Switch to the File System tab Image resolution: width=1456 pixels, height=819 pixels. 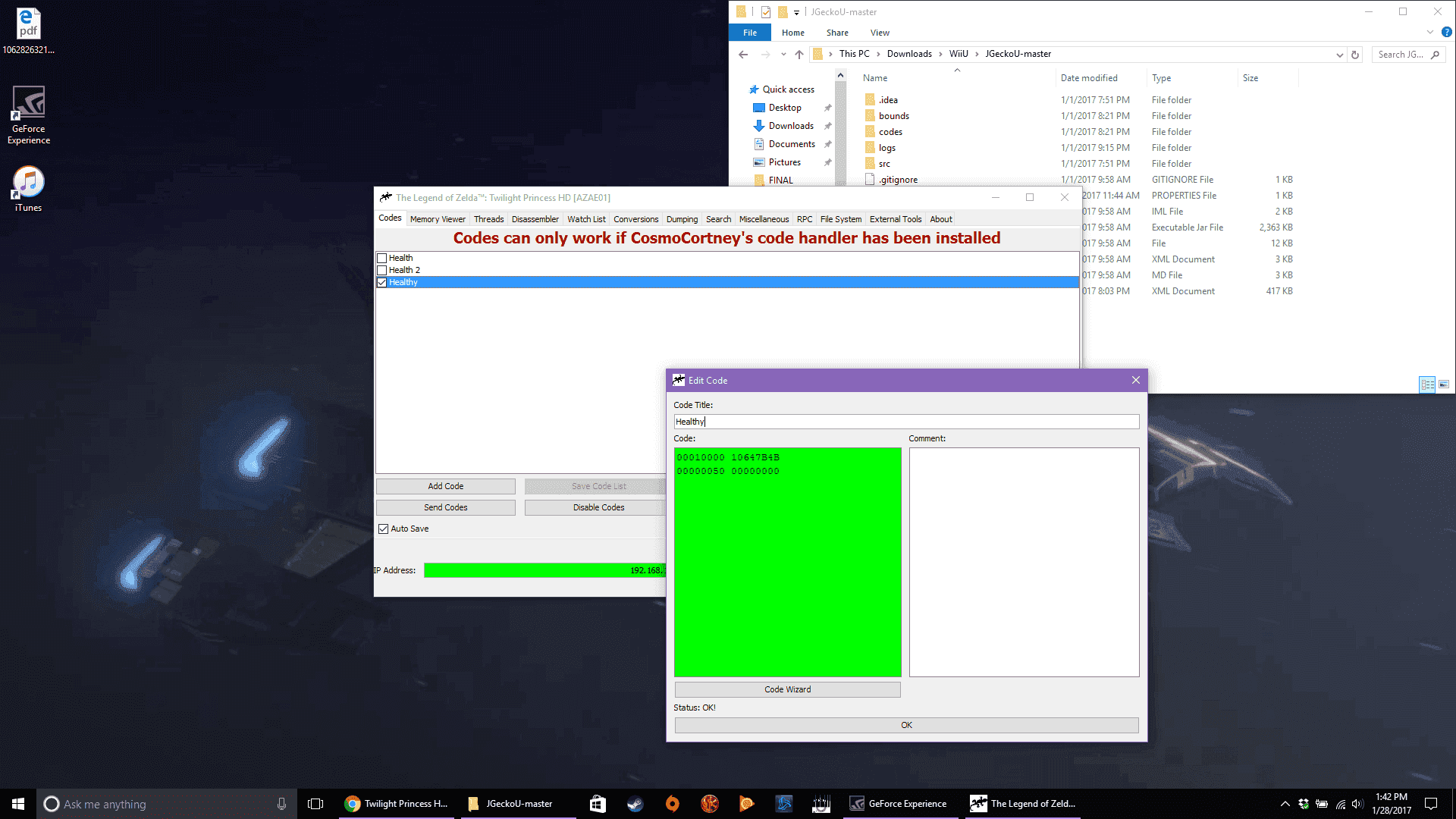840,219
